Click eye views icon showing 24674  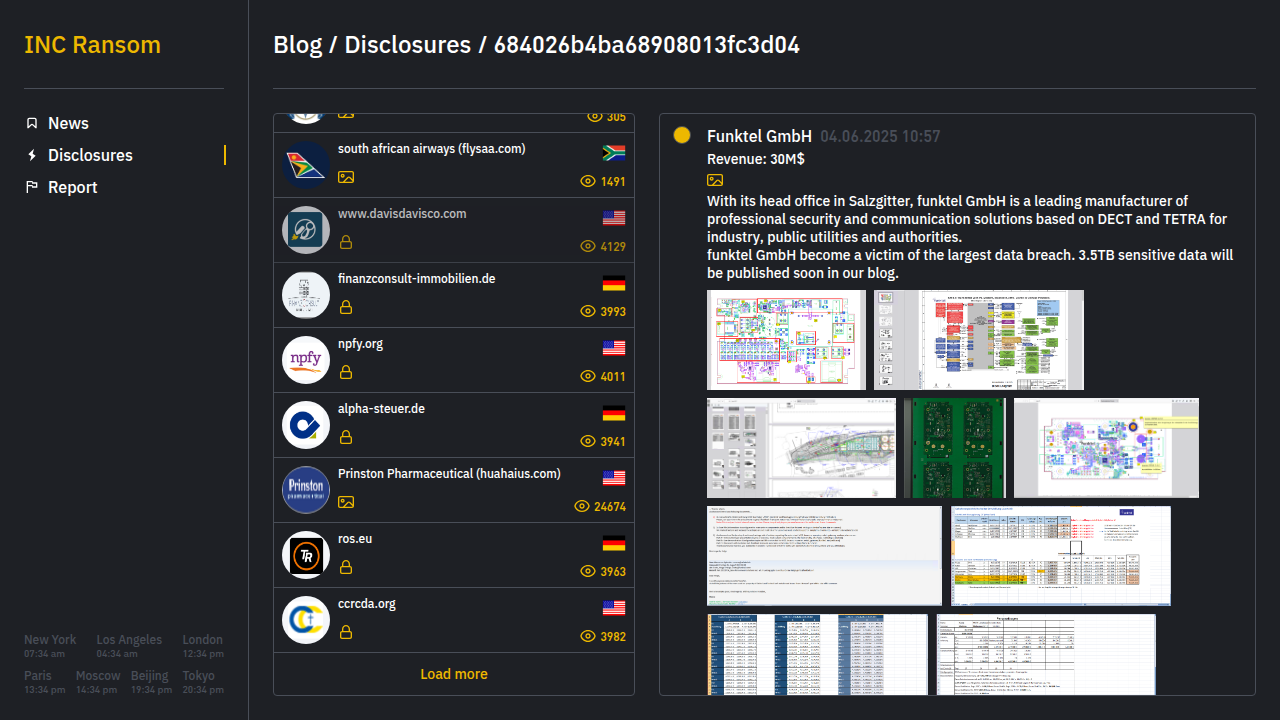point(582,507)
